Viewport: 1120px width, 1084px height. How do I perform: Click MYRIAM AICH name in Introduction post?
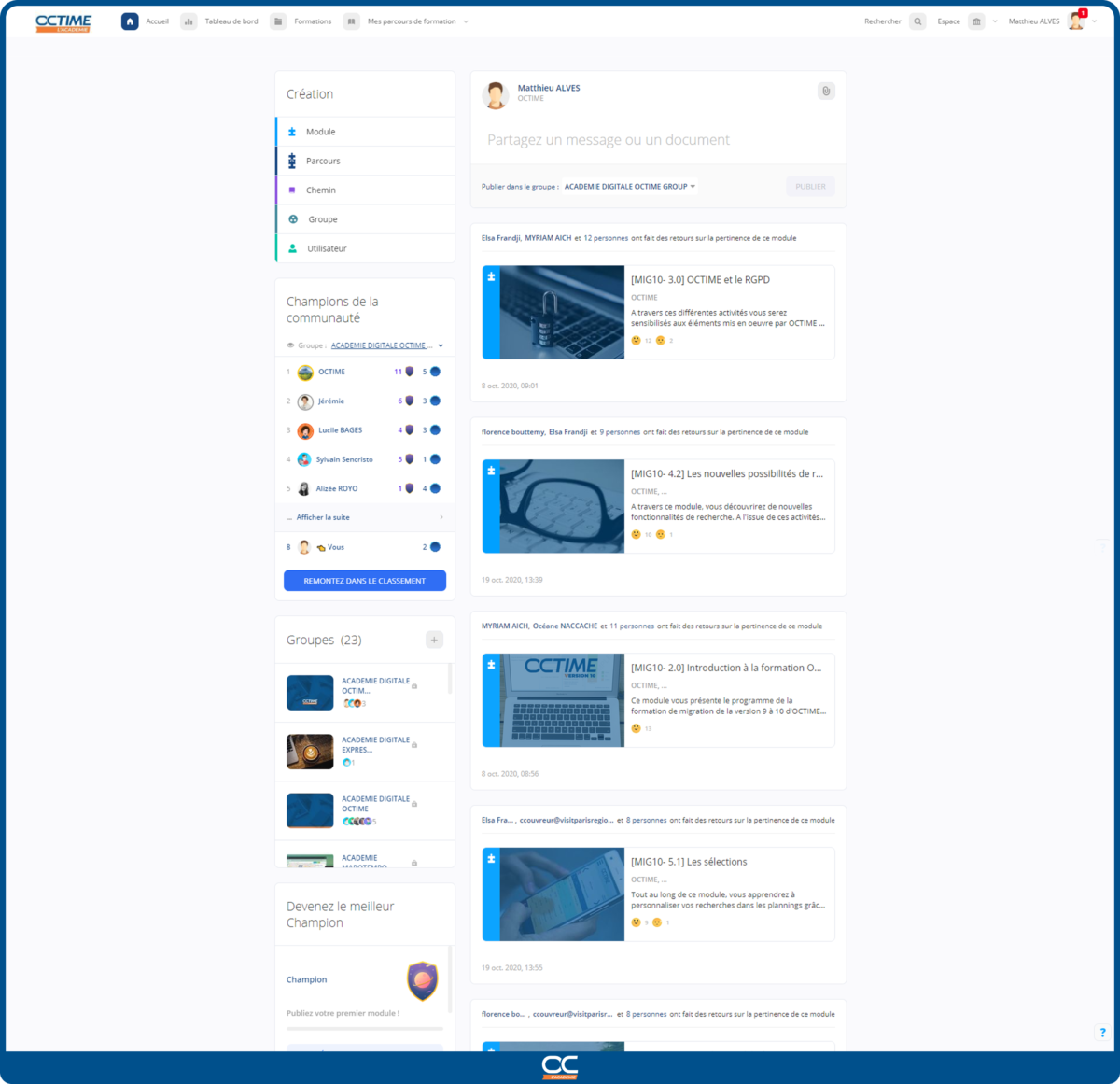(506, 626)
